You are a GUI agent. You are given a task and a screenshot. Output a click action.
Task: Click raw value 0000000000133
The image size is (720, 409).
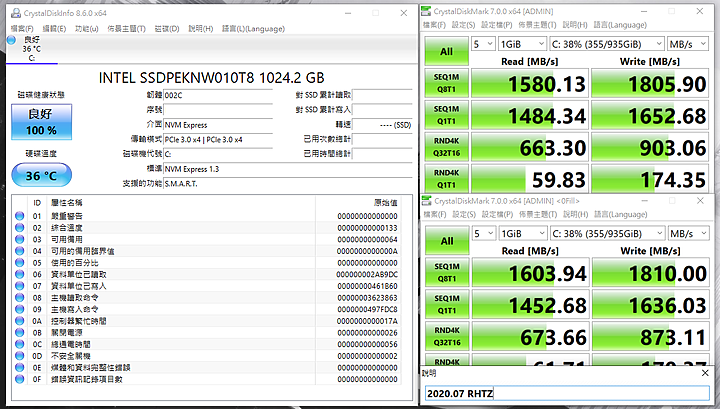tap(367, 228)
